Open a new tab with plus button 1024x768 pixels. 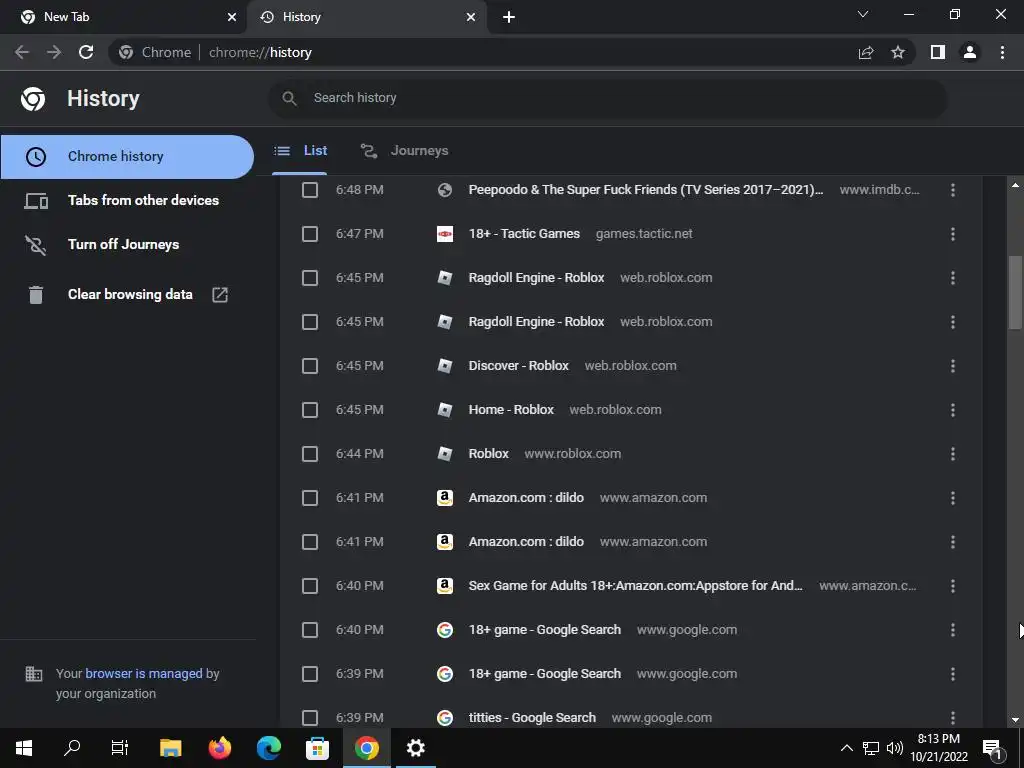click(509, 17)
